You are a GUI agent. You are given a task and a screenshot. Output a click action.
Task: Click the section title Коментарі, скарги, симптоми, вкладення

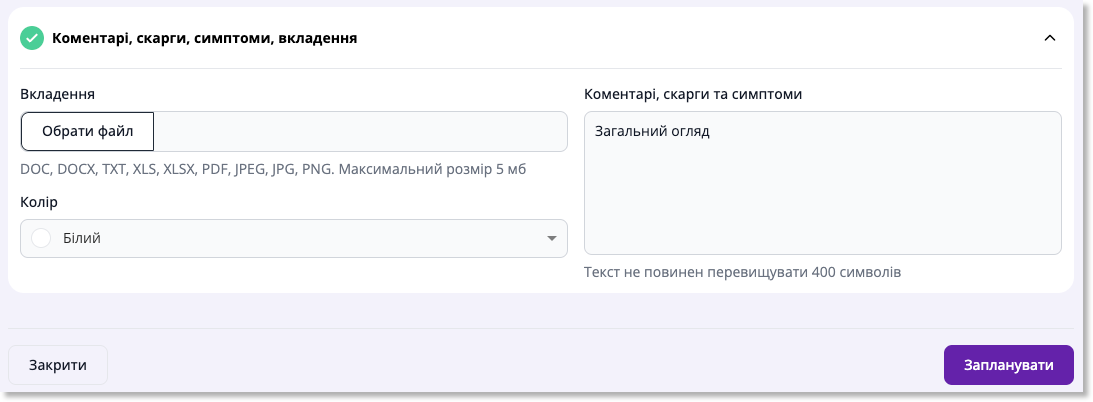[x=205, y=38]
